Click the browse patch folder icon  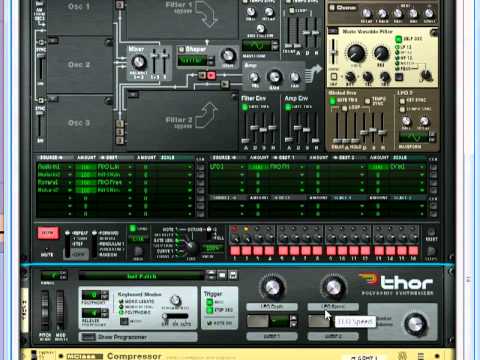[222, 275]
